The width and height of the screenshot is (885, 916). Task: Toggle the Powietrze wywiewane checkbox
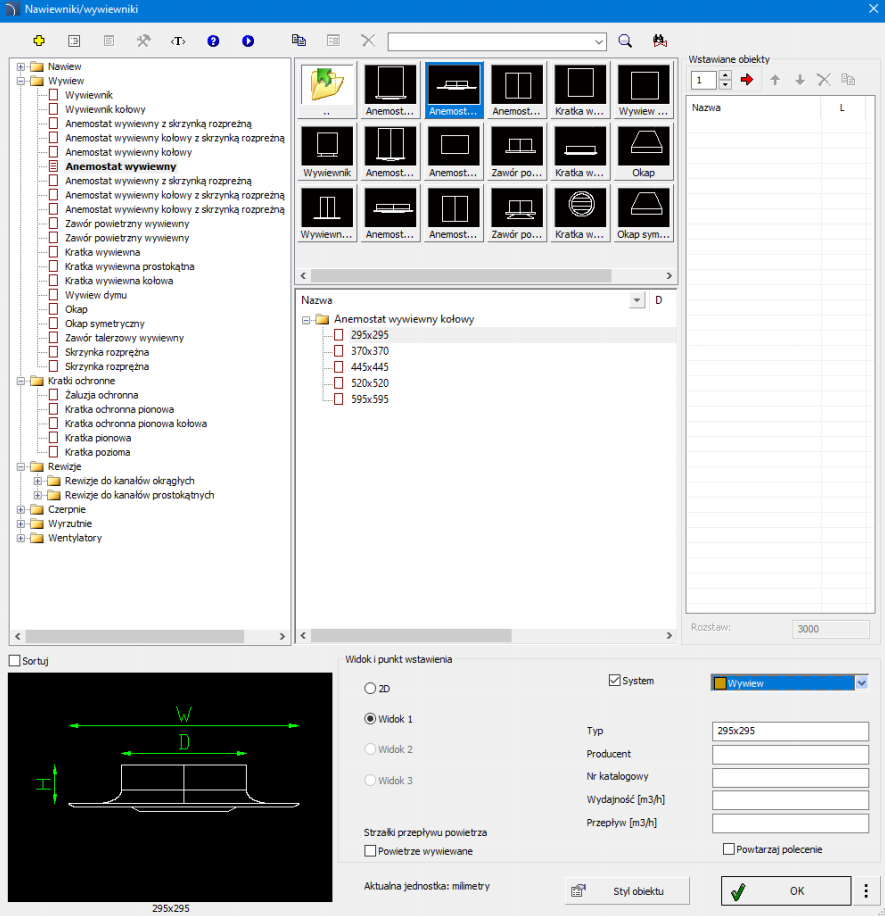[x=371, y=851]
